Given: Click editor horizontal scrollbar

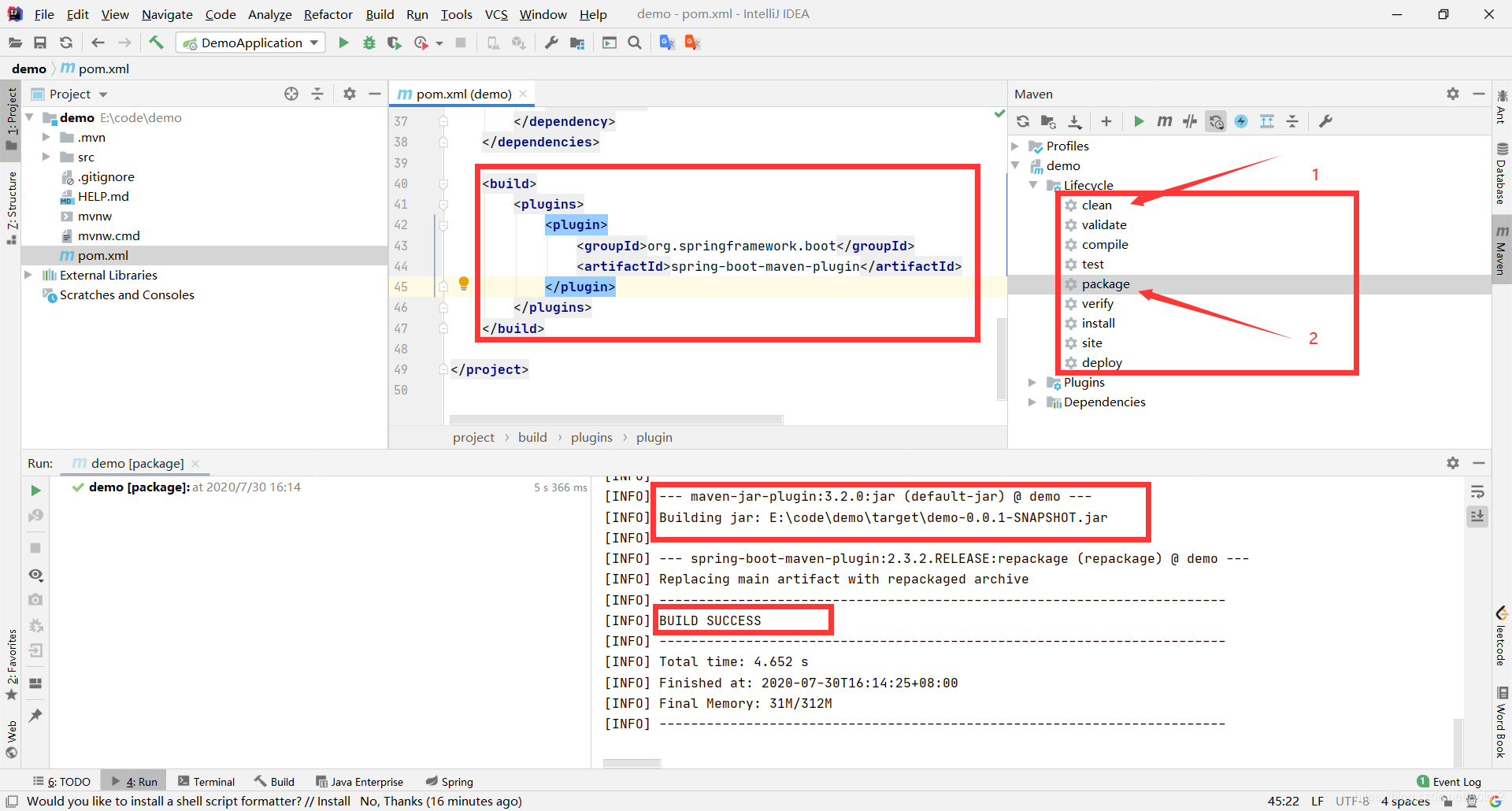Looking at the screenshot, I should click(x=616, y=420).
